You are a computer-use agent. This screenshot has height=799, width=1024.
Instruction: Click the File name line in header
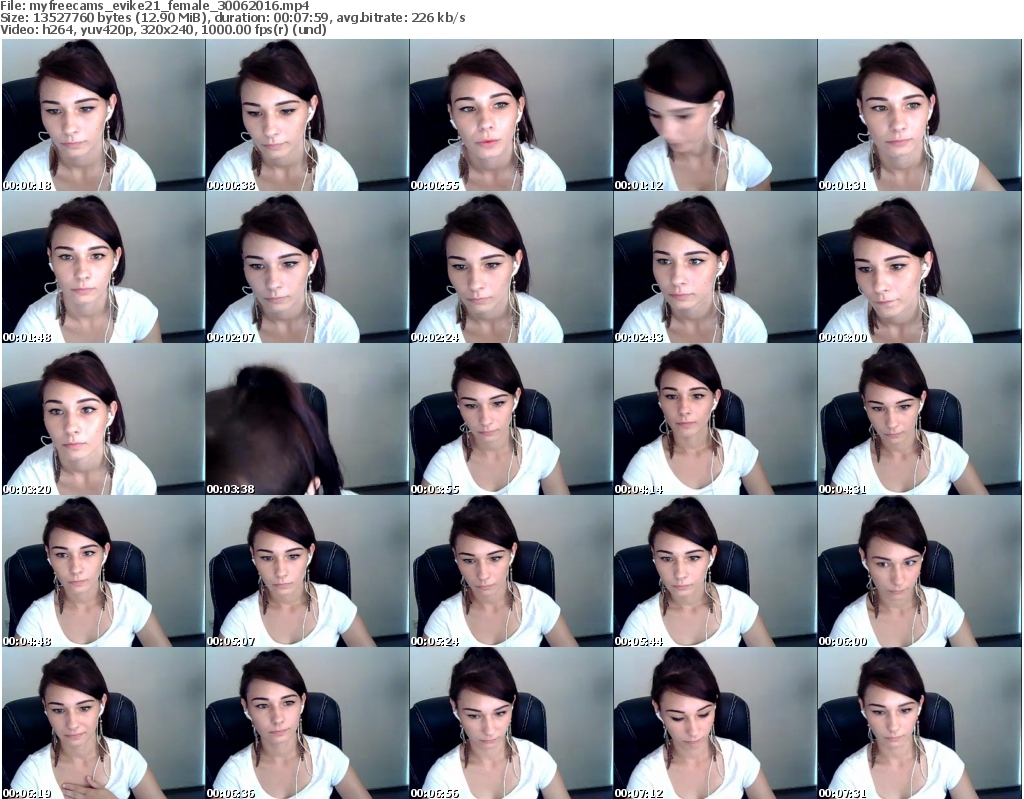155,6
